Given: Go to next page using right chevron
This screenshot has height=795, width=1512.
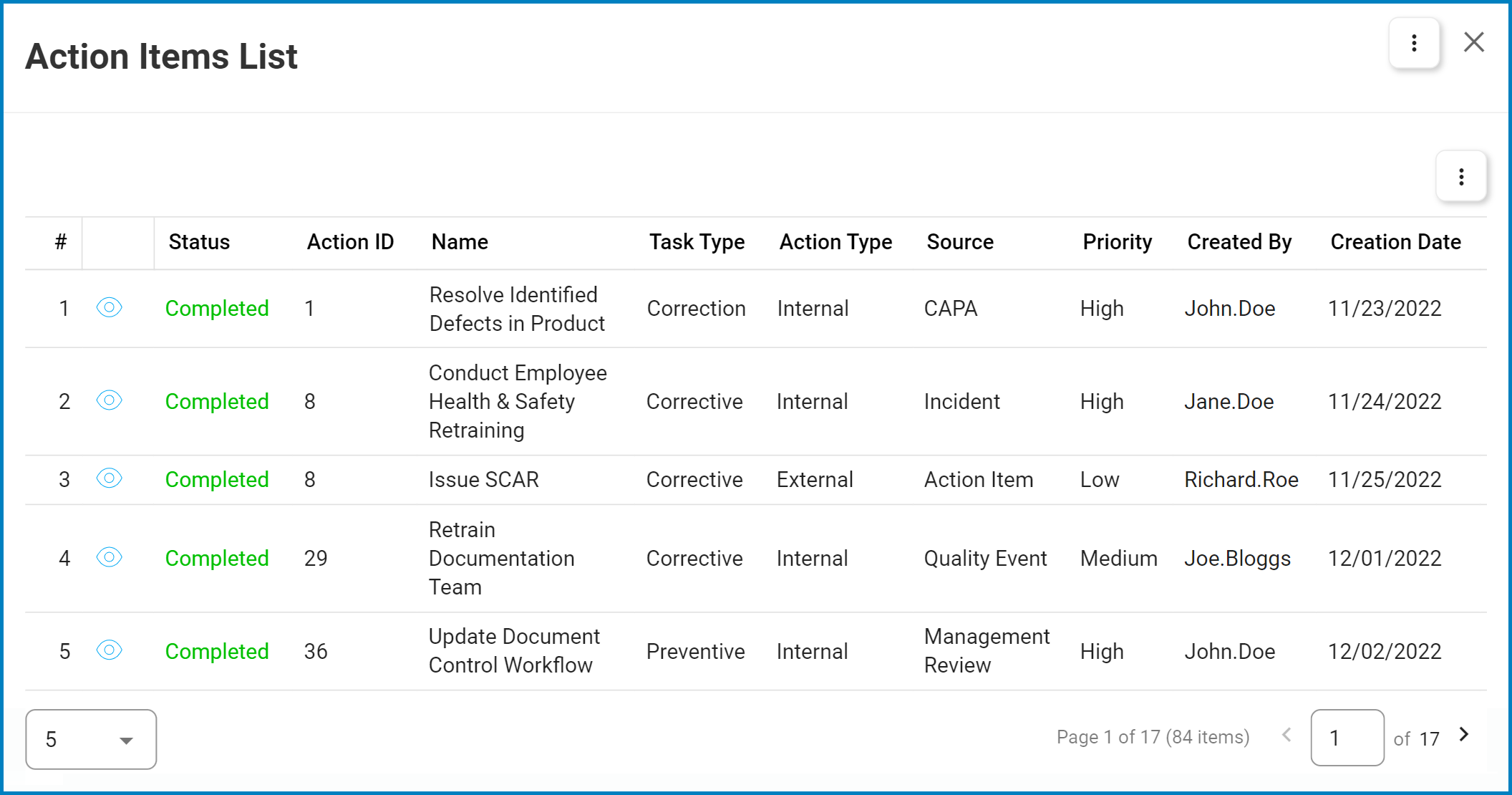Looking at the screenshot, I should point(1465,735).
